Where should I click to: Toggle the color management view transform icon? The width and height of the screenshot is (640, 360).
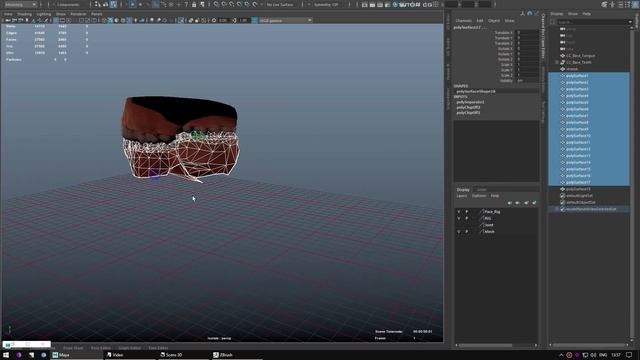pyautogui.click(x=254, y=20)
